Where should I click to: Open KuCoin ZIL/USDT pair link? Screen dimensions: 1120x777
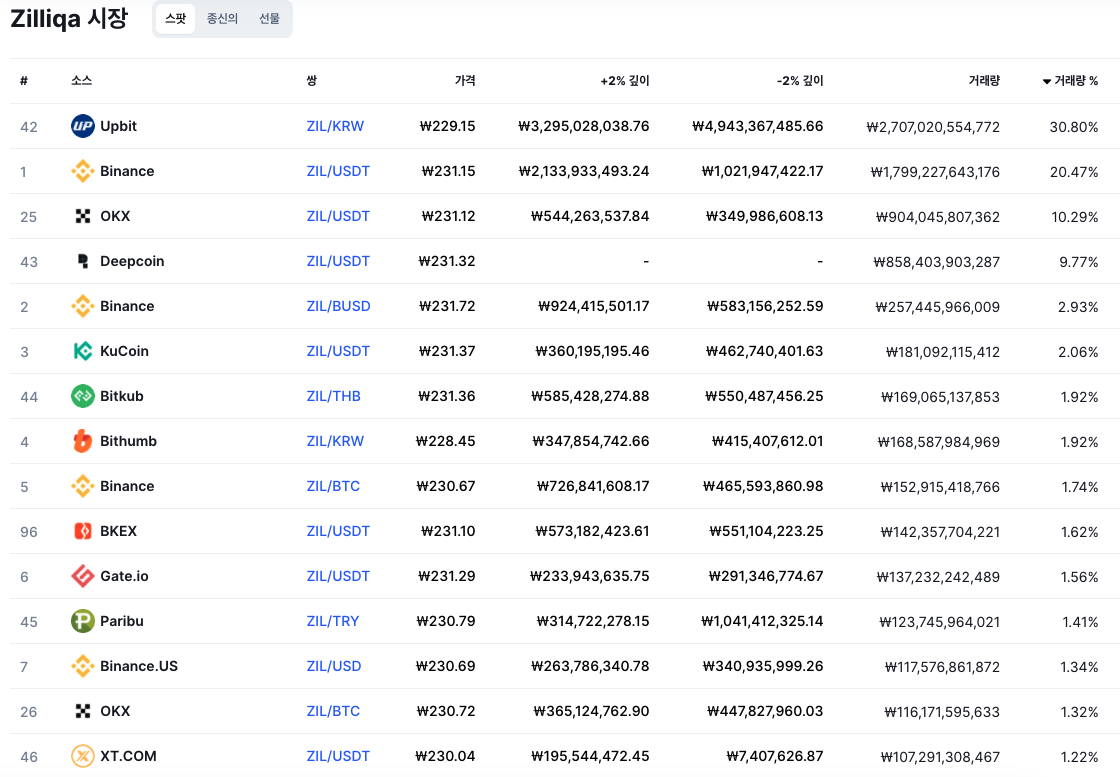338,351
